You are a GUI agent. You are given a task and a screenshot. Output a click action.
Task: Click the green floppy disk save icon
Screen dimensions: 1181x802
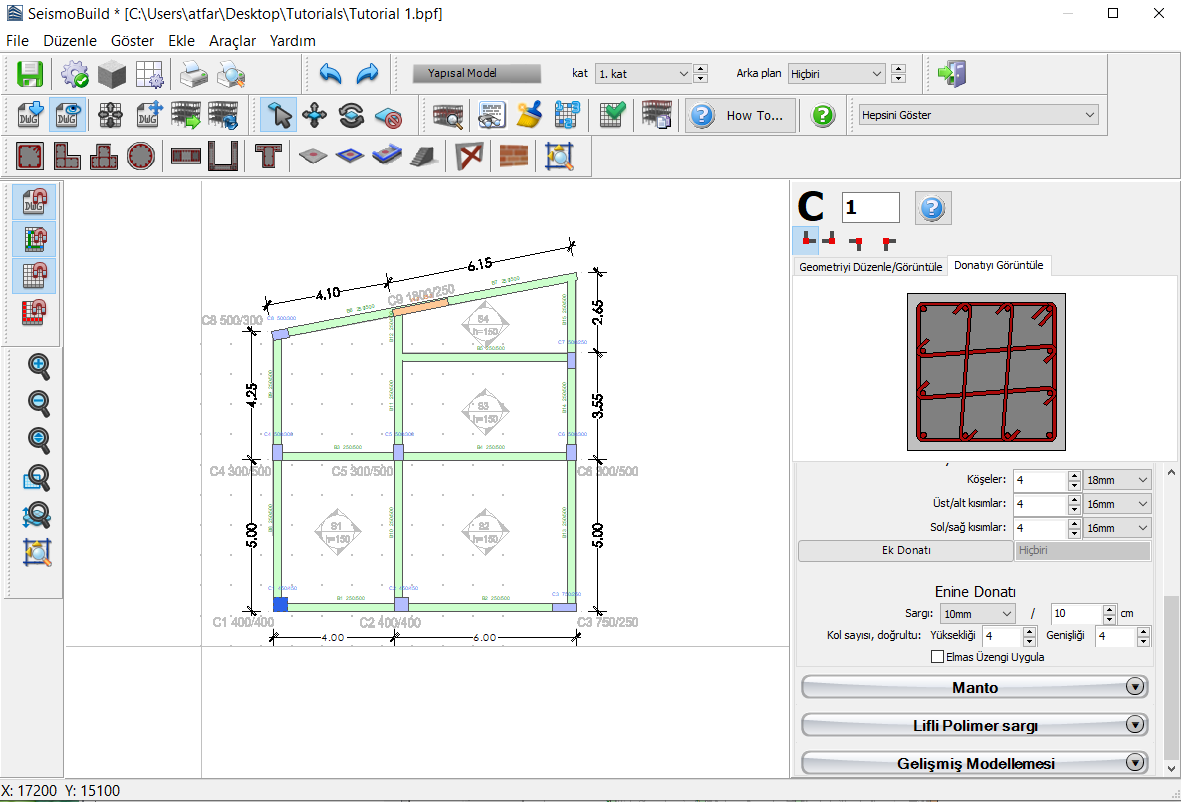pyautogui.click(x=30, y=74)
